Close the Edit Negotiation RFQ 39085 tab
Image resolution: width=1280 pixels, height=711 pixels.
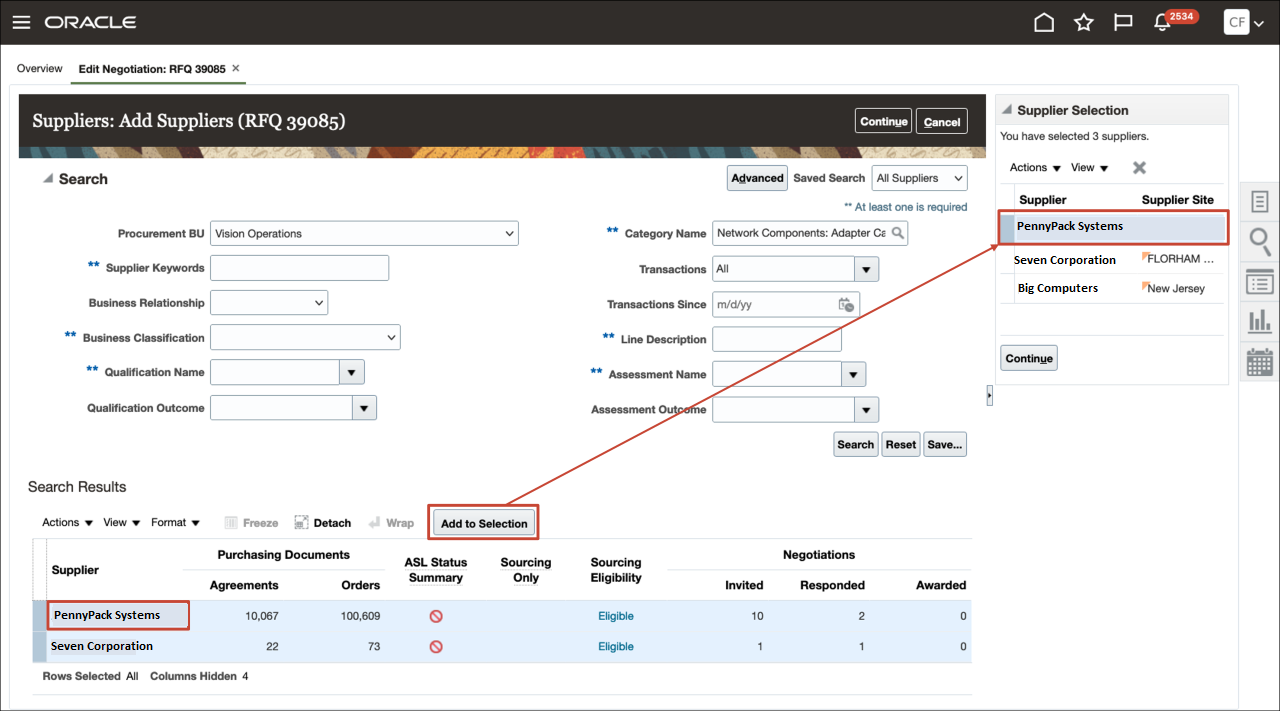click(236, 68)
